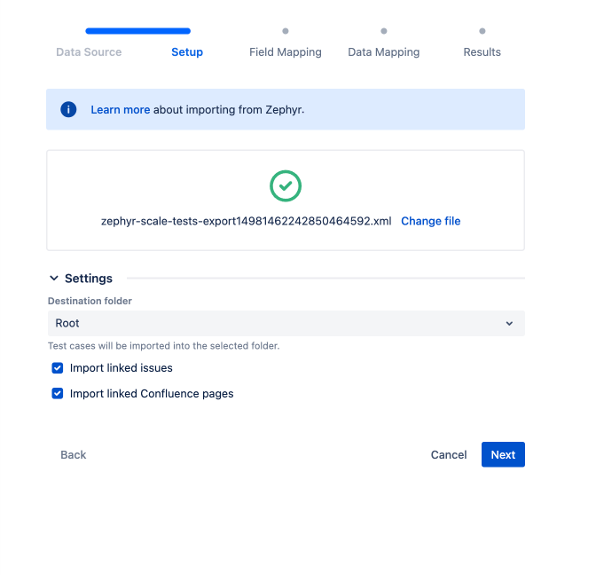Viewport: 613px width, 575px height.
Task: Open the Results step label
Action: 482,52
